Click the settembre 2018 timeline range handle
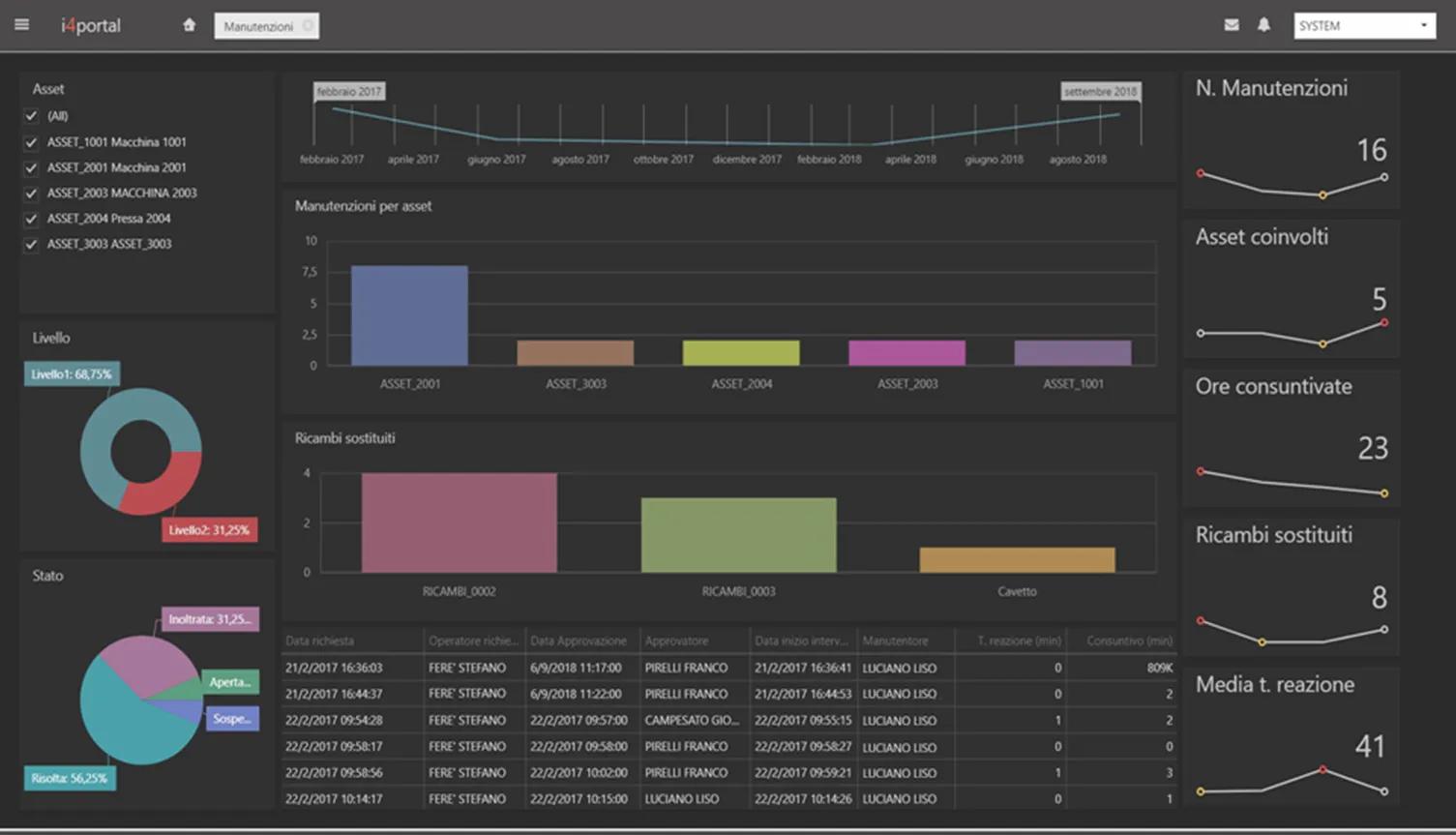 click(1101, 92)
